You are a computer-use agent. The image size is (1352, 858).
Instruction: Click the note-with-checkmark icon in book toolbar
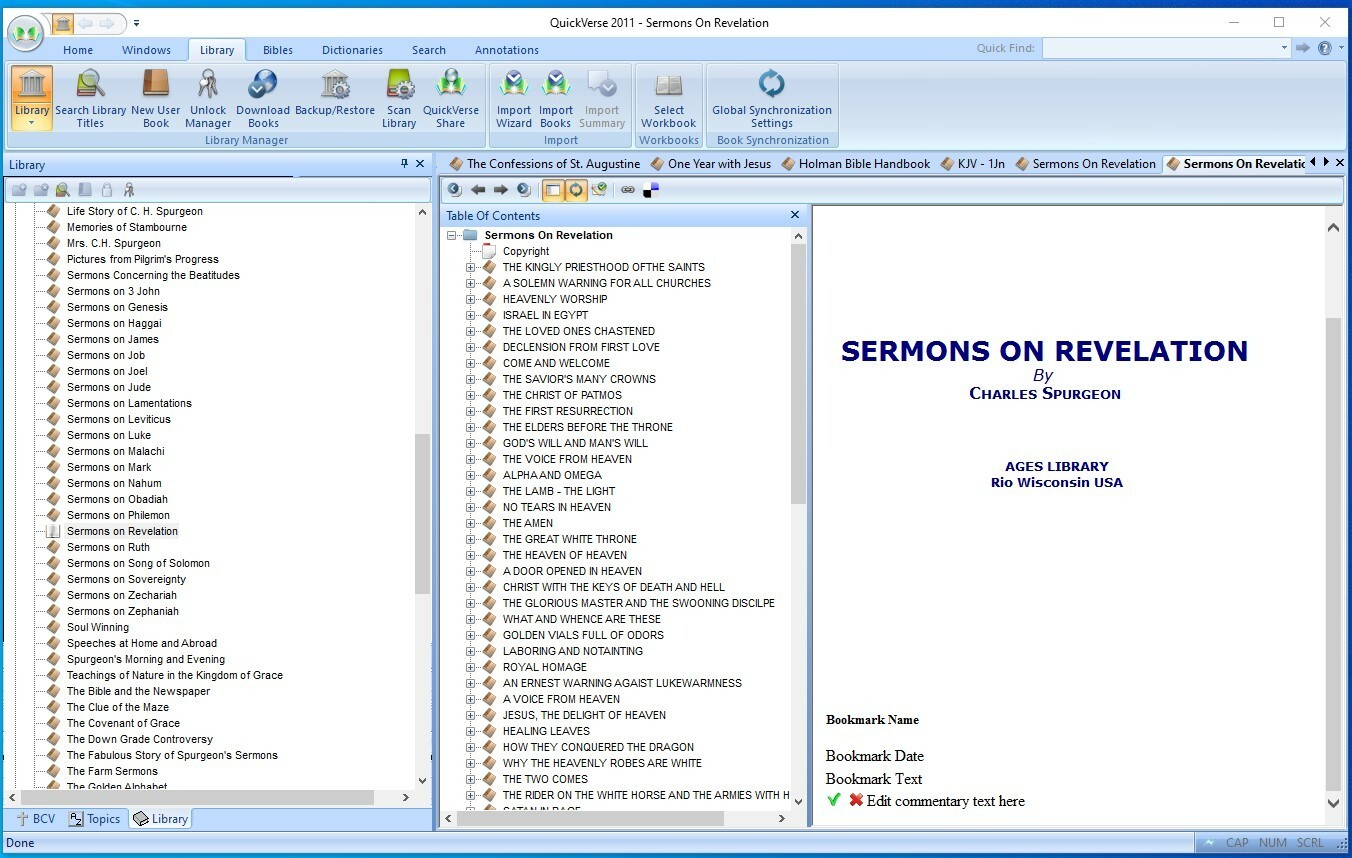[x=599, y=189]
